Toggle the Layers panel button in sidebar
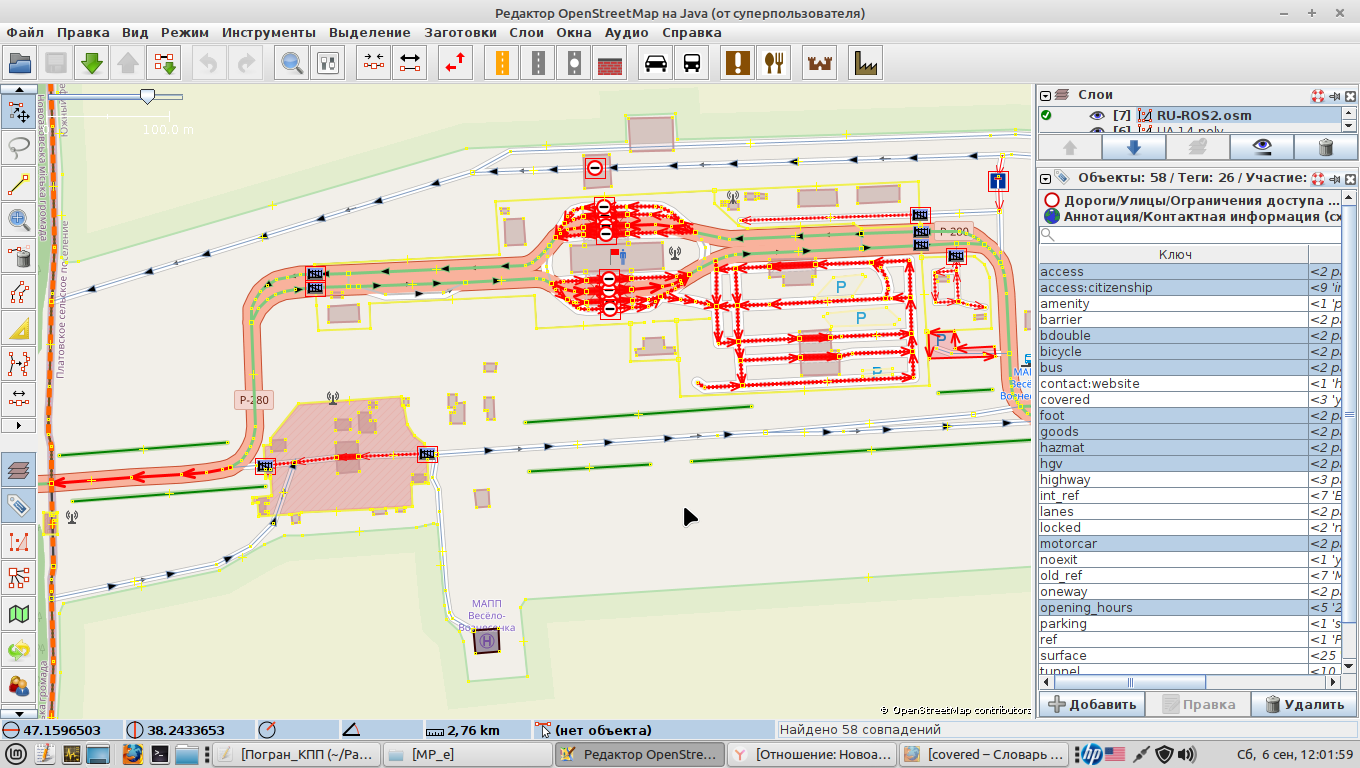1360x768 pixels. point(19,468)
